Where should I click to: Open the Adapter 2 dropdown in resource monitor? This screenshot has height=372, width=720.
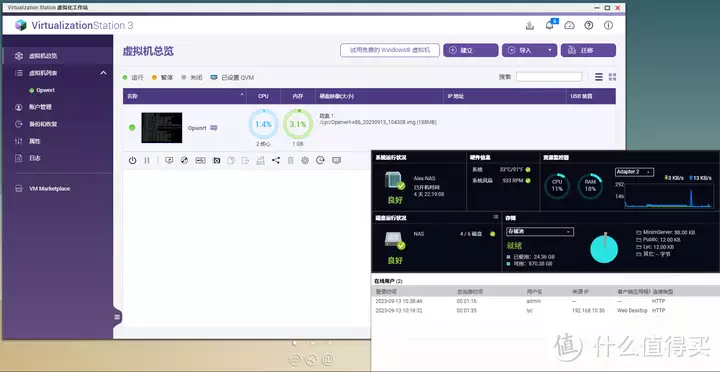point(634,172)
